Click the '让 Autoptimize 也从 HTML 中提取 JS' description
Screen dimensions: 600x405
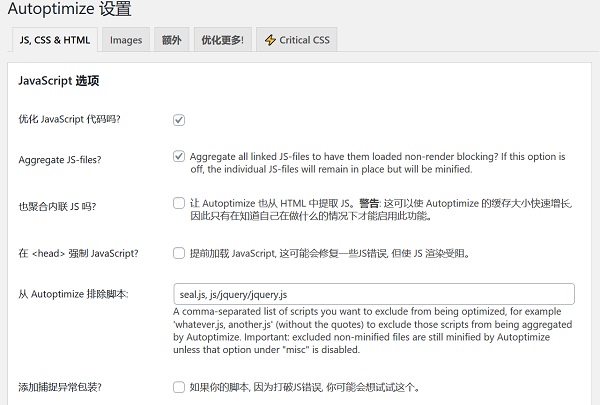(381, 209)
